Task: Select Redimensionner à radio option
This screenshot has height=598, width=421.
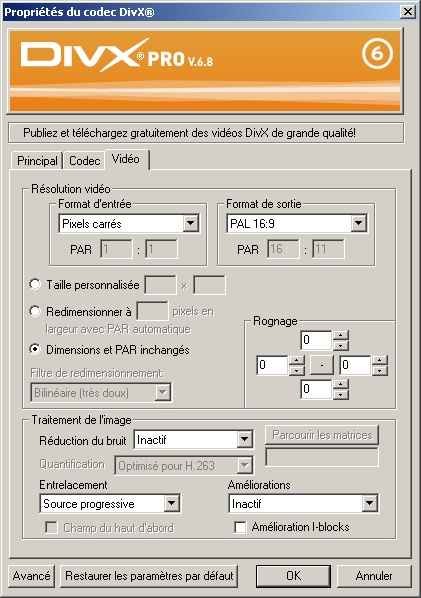Action: click(x=35, y=312)
